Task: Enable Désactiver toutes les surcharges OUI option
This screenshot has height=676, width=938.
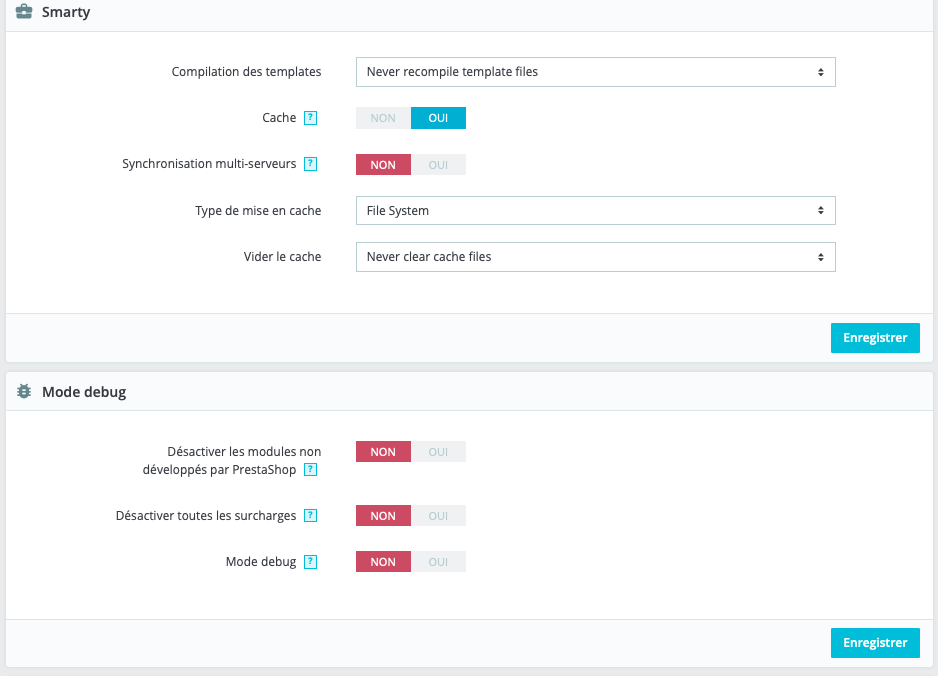Action: [438, 516]
